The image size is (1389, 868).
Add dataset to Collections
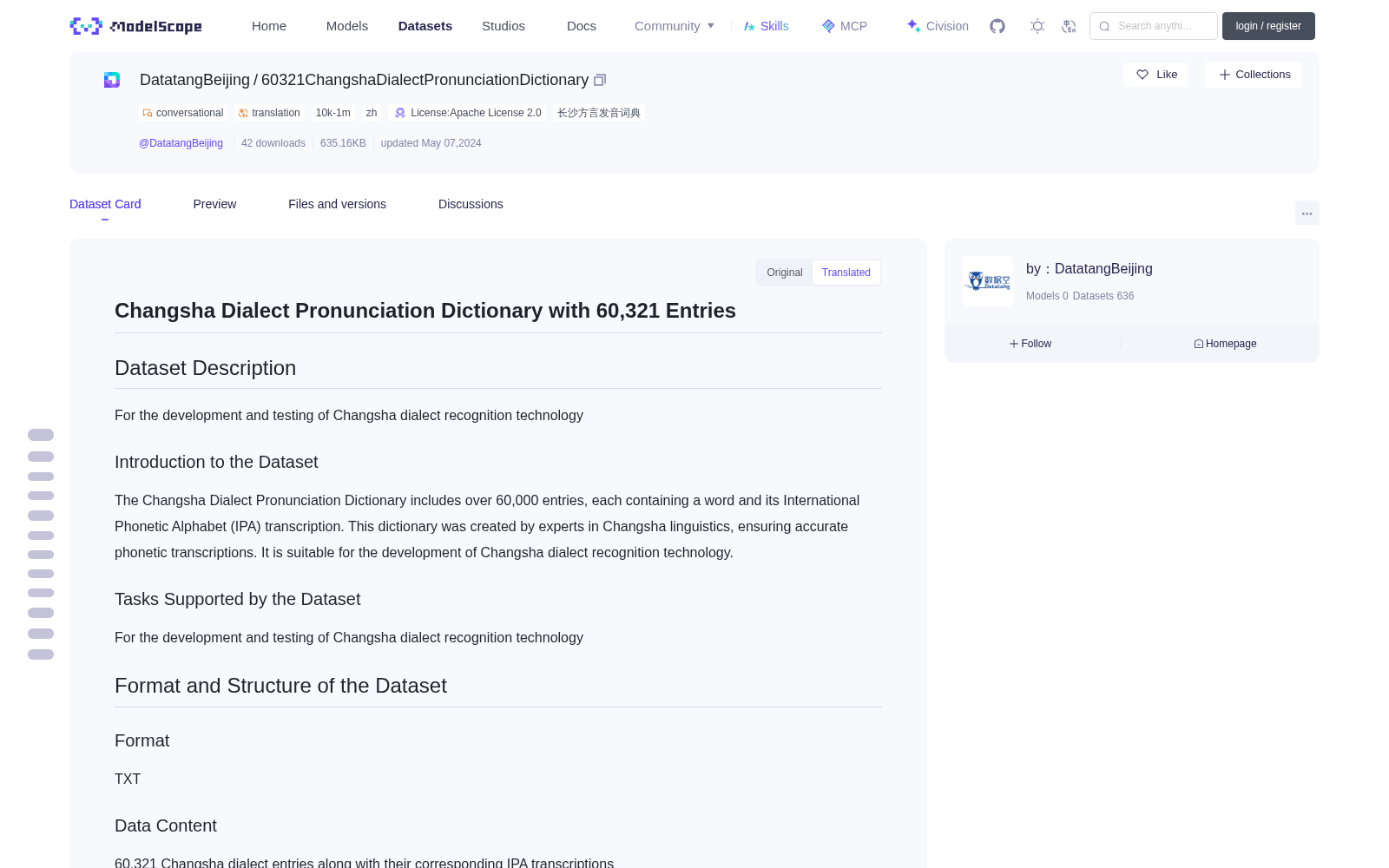(x=1254, y=75)
